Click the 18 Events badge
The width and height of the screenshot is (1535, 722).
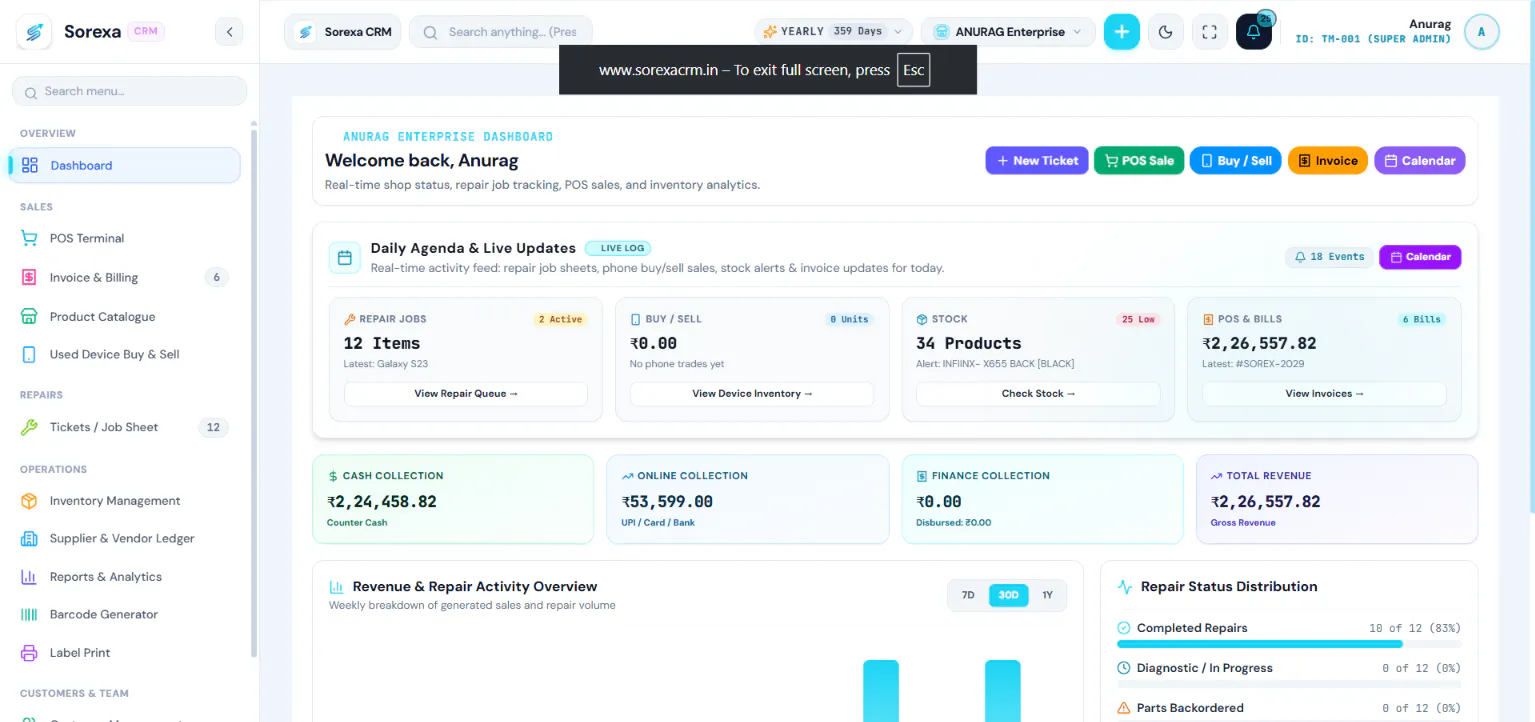[x=1329, y=257]
